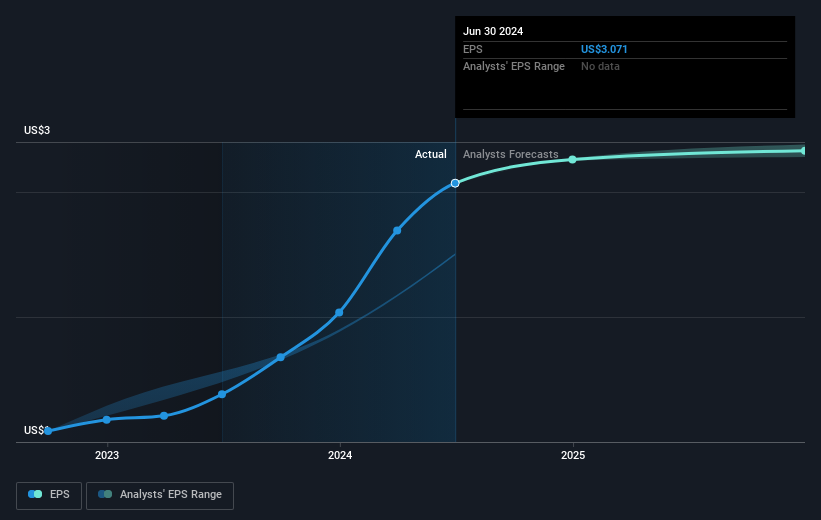Click the 2024 x-axis label
821x520 pixels.
click(340, 455)
